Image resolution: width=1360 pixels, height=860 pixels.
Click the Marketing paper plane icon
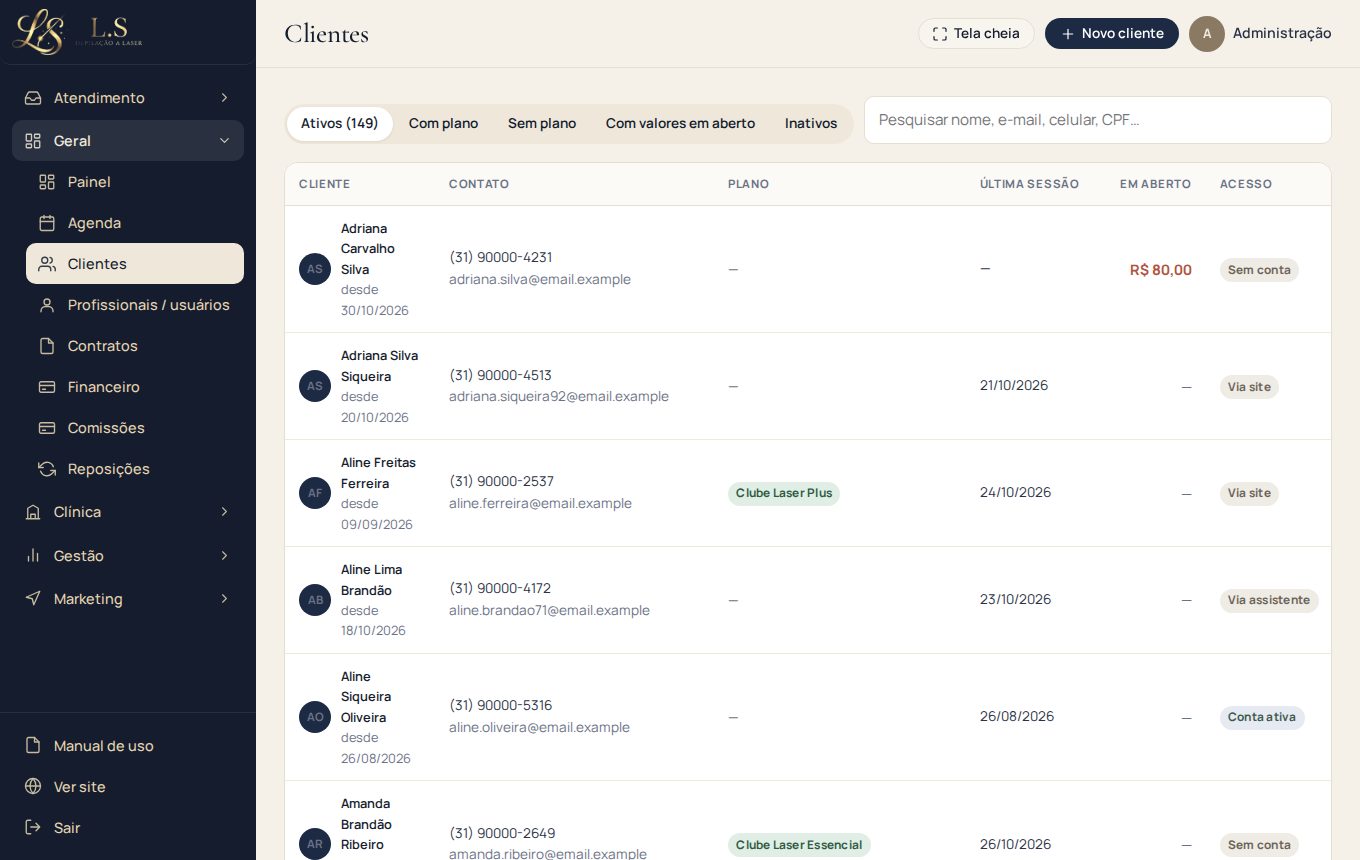pos(33,598)
